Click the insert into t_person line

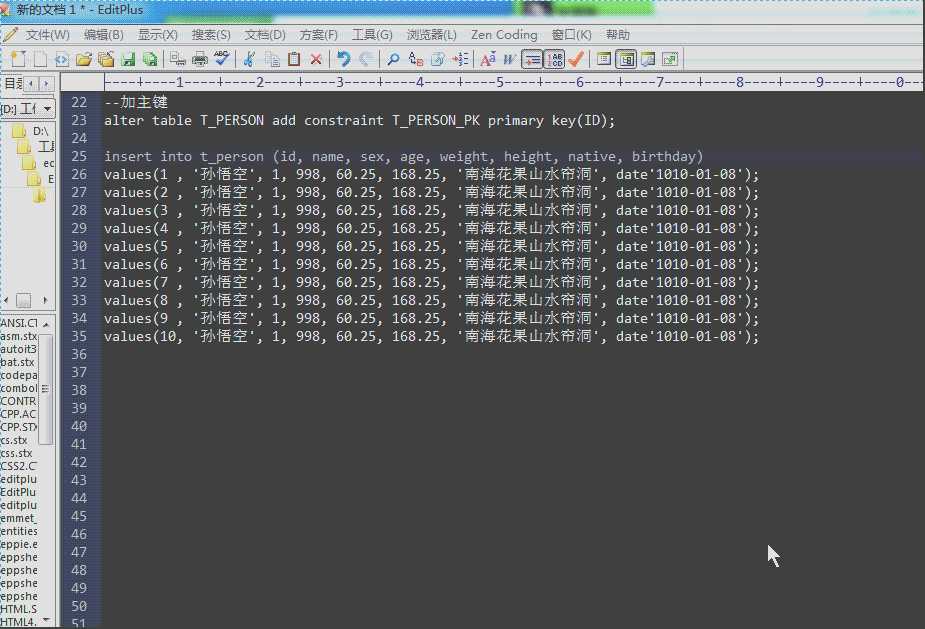pos(404,157)
